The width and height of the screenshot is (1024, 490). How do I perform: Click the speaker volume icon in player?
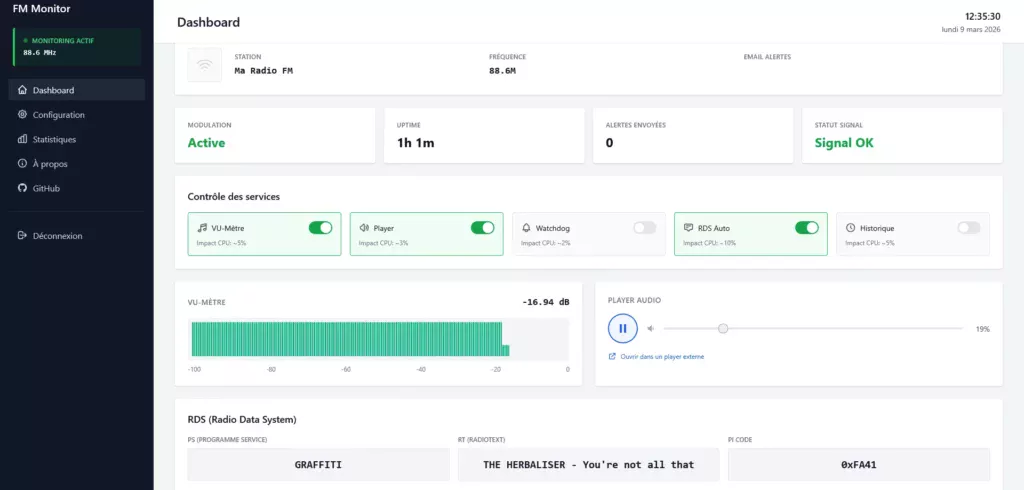(651, 328)
